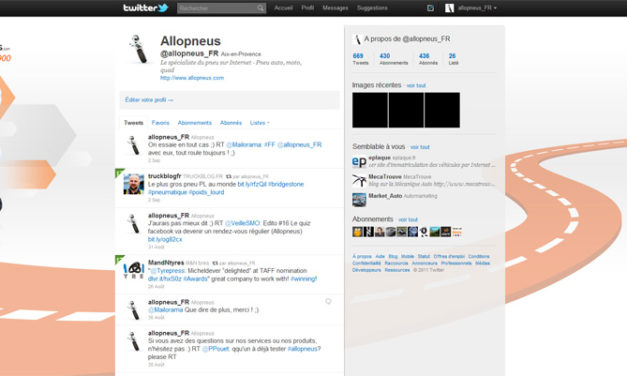Click the third recent image thumbnail

pyautogui.click(x=442, y=110)
